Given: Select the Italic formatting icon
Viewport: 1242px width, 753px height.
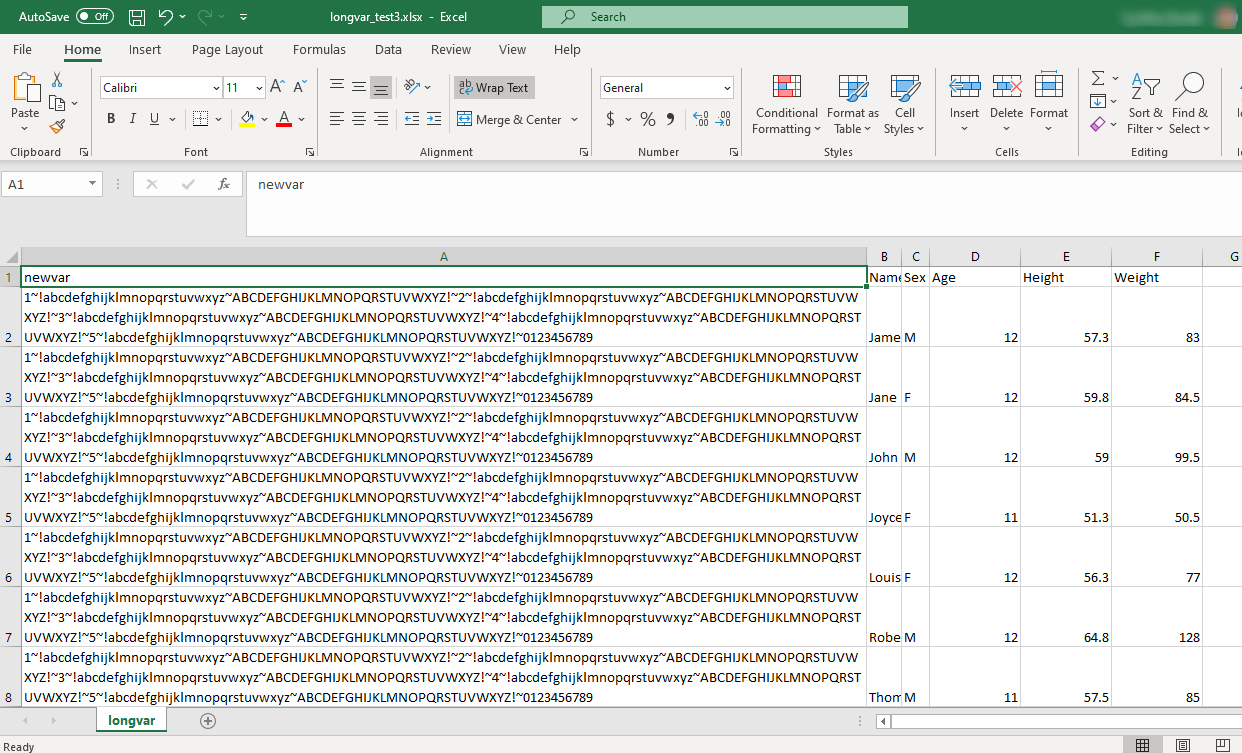Looking at the screenshot, I should (x=133, y=118).
